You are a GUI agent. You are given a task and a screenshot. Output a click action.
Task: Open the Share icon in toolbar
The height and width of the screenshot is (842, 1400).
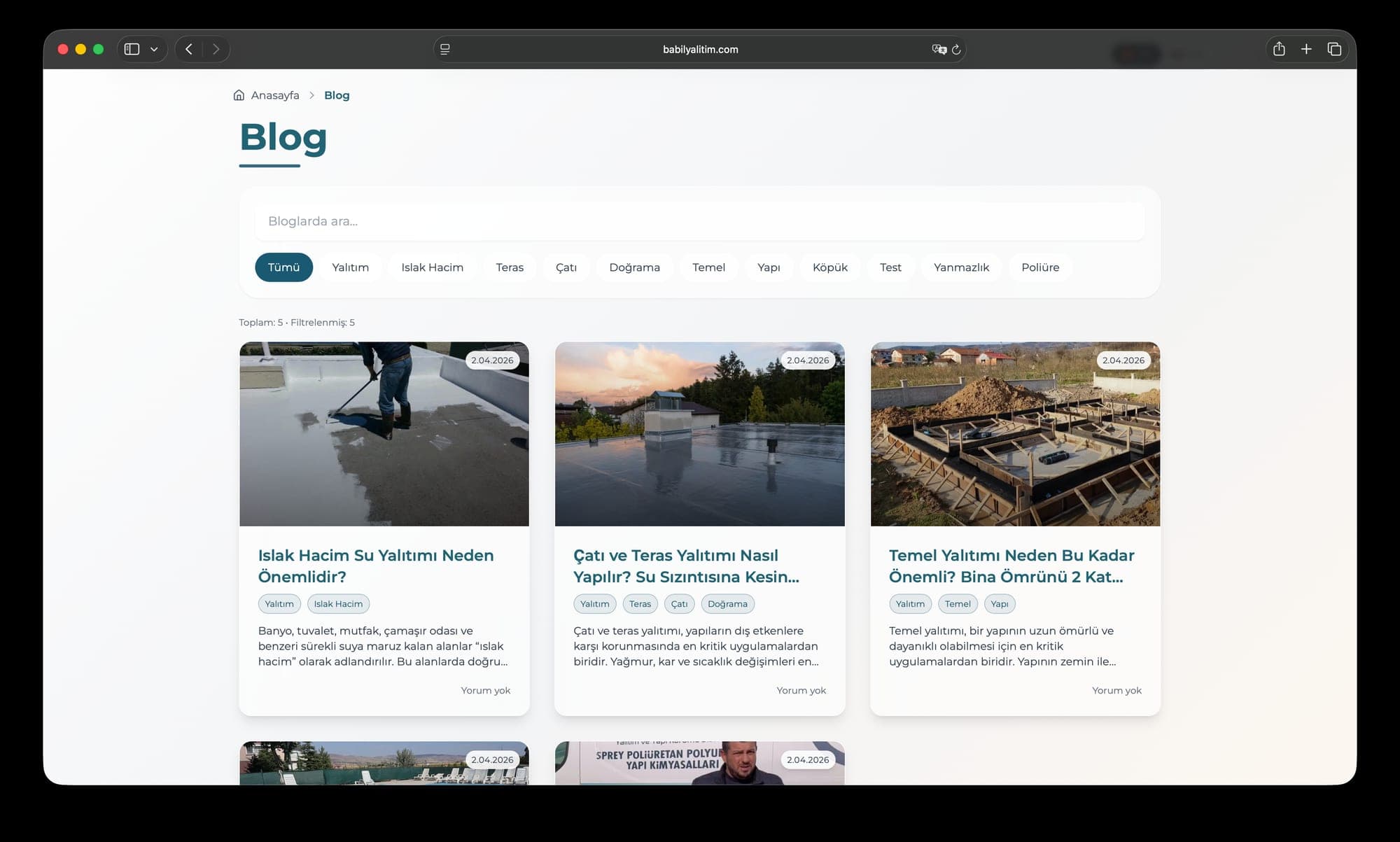pos(1279,49)
